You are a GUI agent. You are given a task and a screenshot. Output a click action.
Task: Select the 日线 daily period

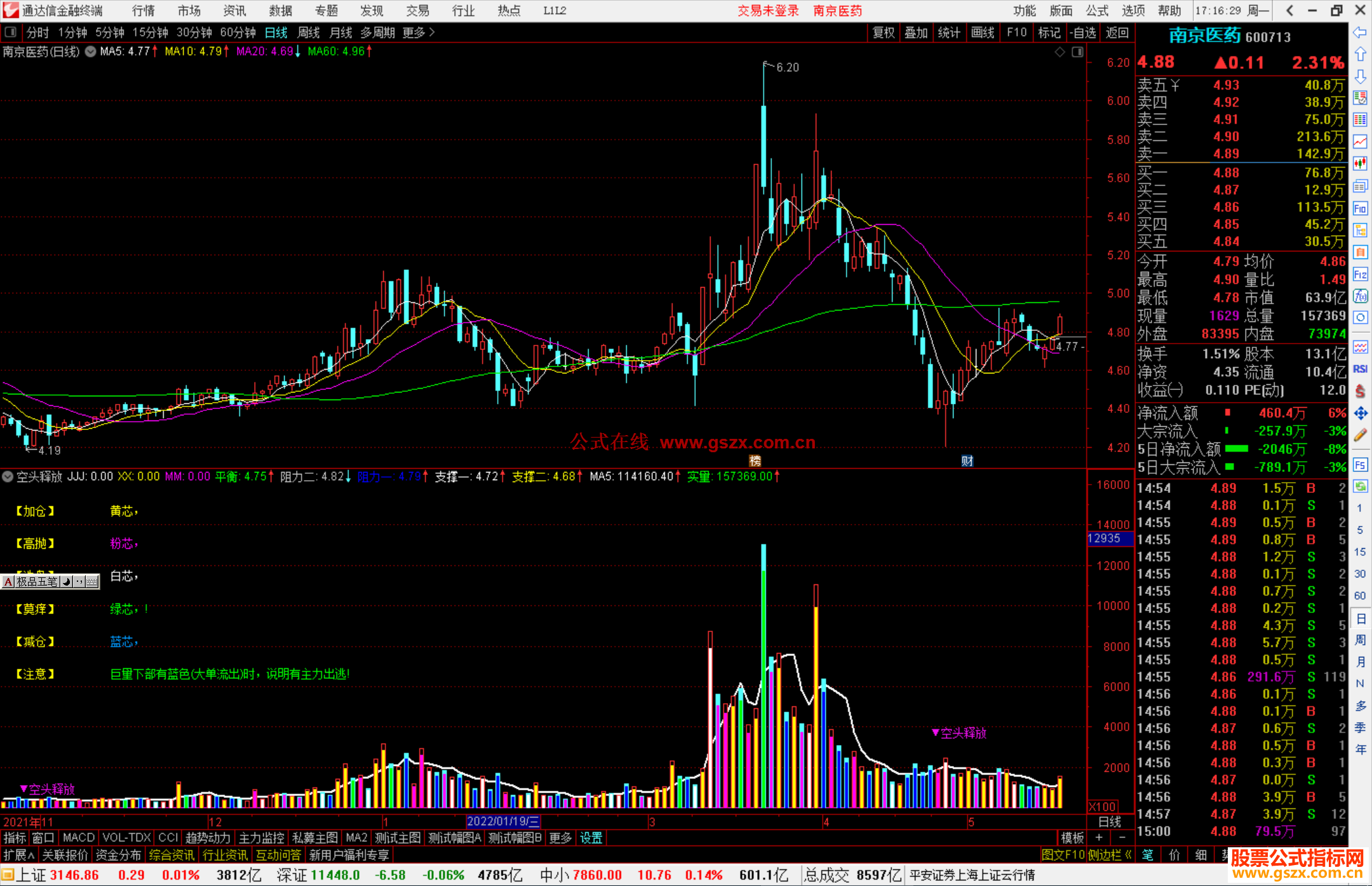pyautogui.click(x=276, y=32)
